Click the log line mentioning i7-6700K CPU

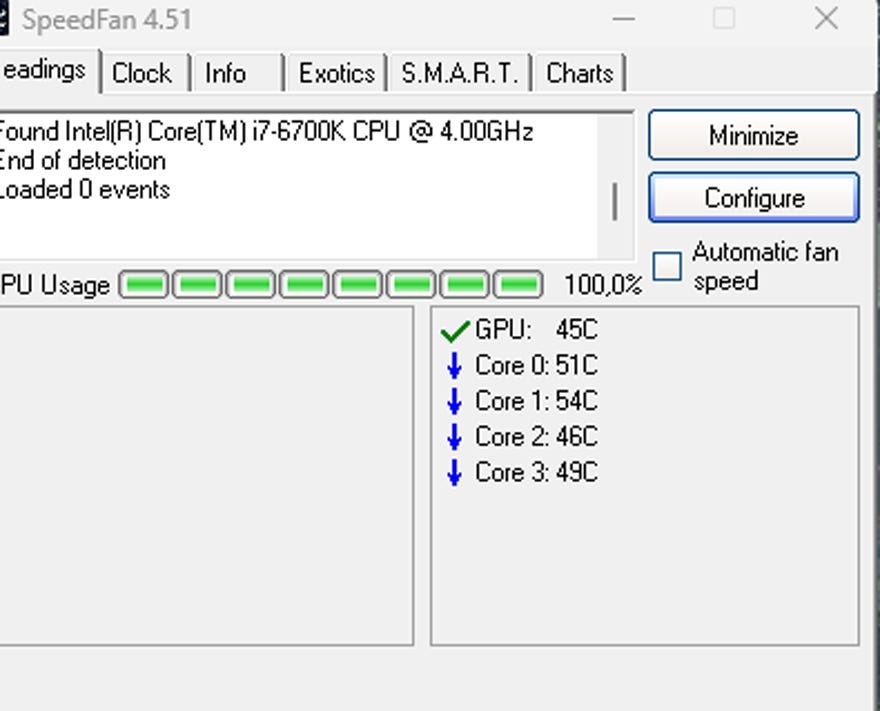point(267,132)
